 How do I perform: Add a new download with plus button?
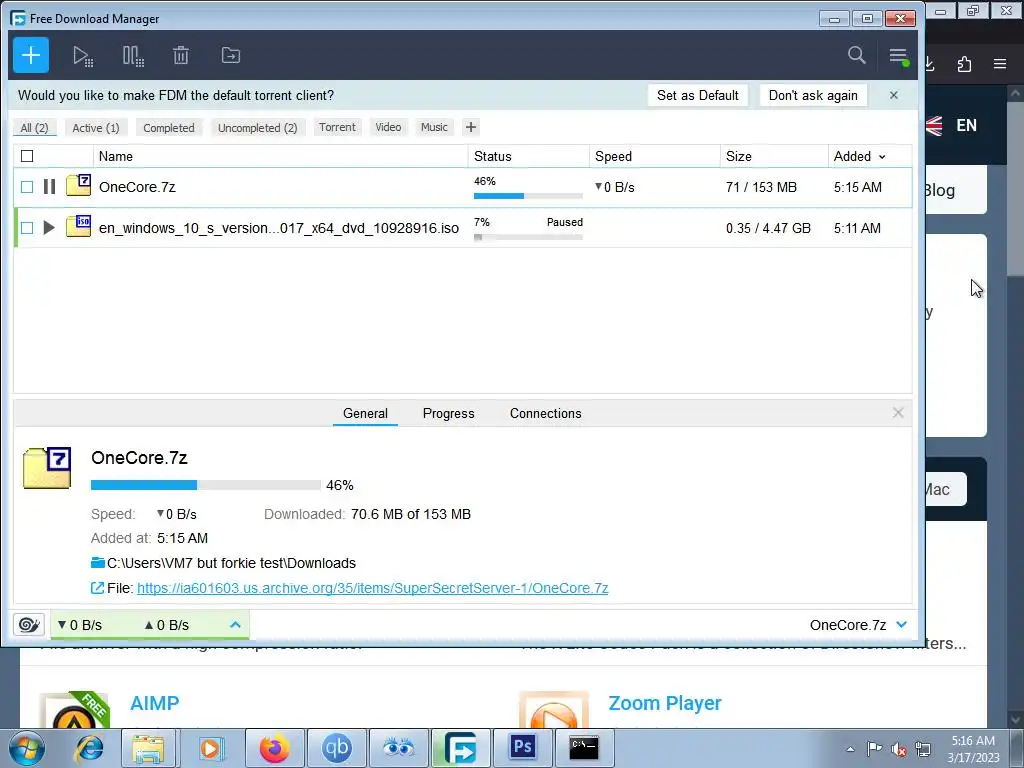coord(31,56)
